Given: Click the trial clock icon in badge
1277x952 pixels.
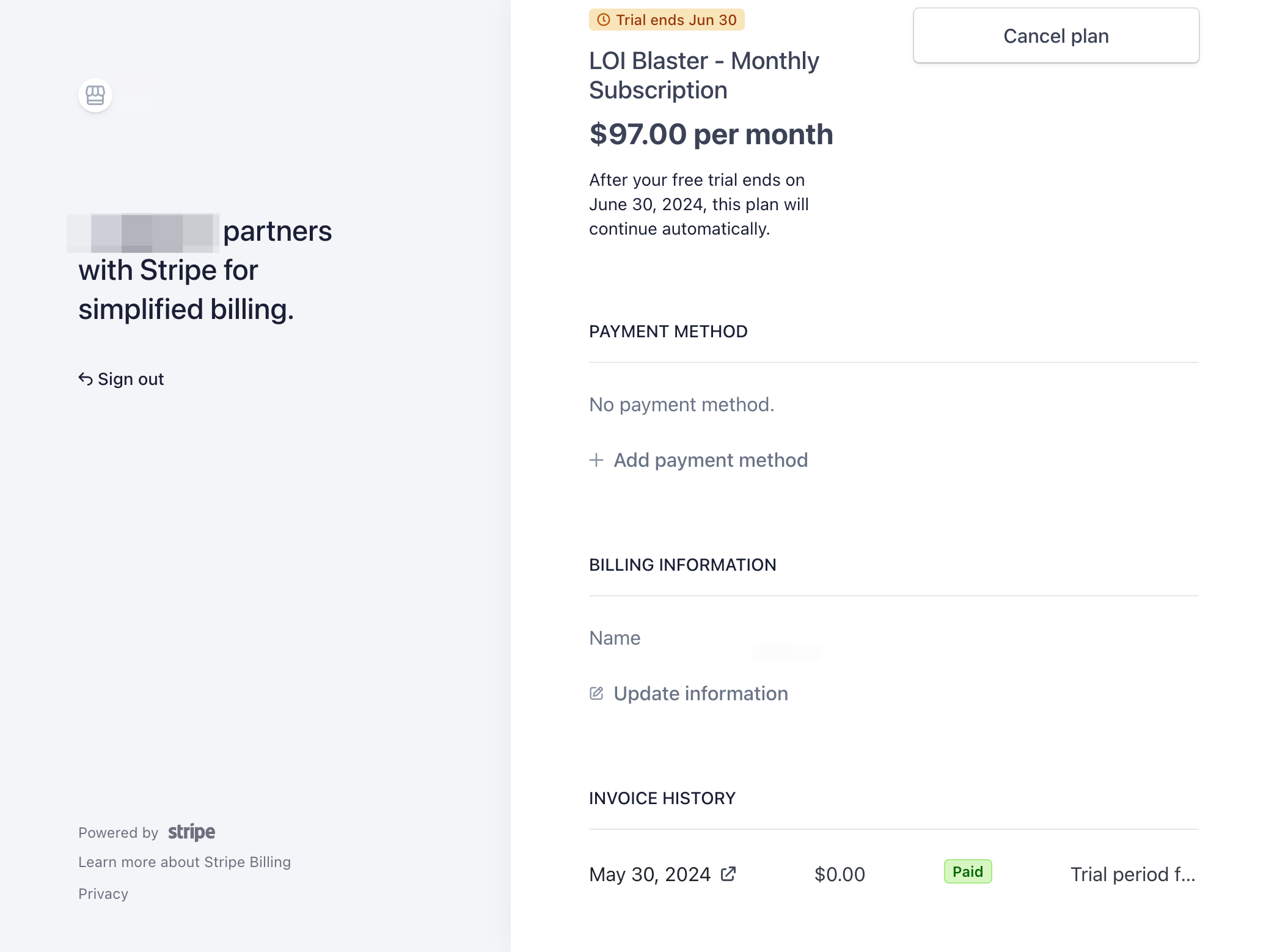Looking at the screenshot, I should coord(604,20).
